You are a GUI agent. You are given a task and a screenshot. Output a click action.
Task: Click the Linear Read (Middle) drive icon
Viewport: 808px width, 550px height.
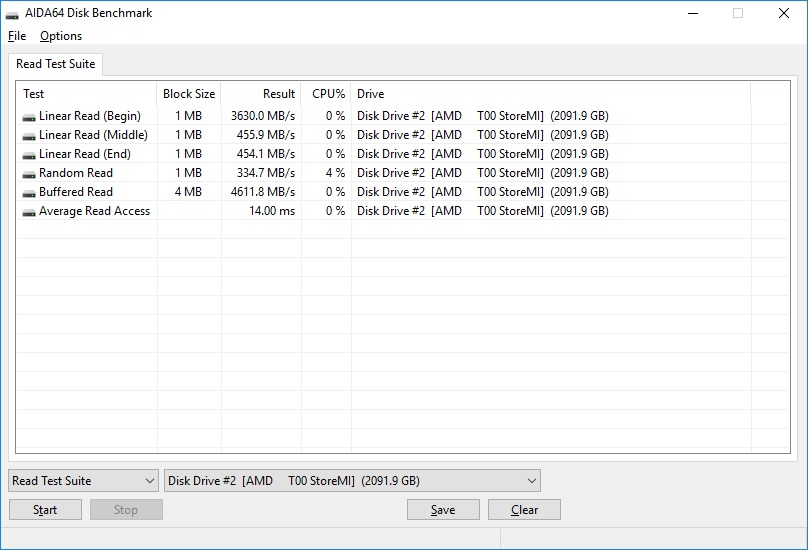coord(29,137)
